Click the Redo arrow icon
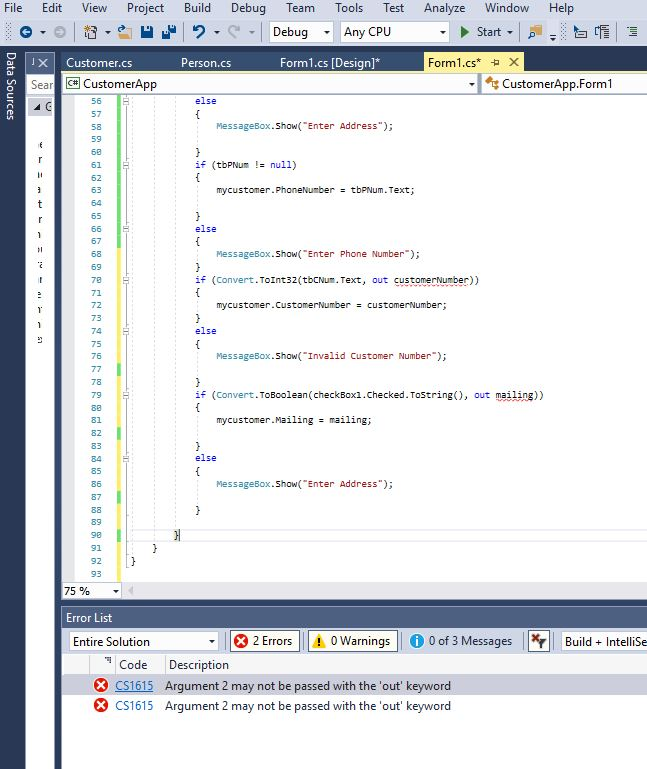The height and width of the screenshot is (769, 647). pyautogui.click(x=234, y=32)
